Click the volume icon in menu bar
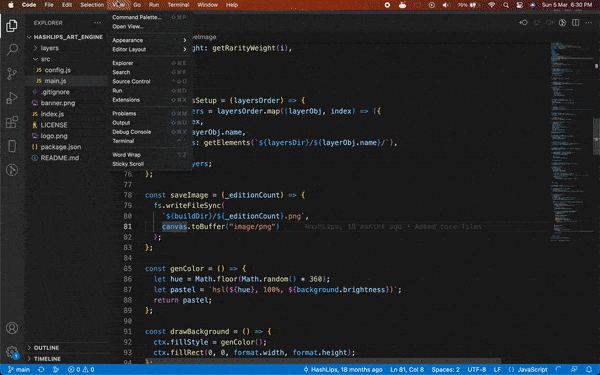 445,5
